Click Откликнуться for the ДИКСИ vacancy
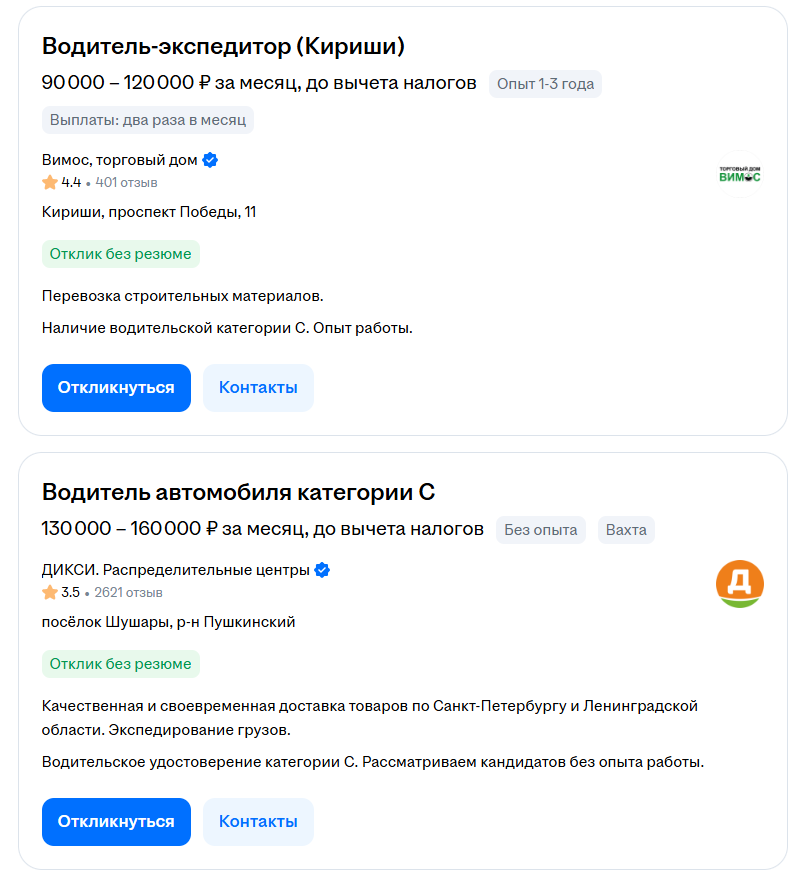The height and width of the screenshot is (871, 806). [x=116, y=822]
